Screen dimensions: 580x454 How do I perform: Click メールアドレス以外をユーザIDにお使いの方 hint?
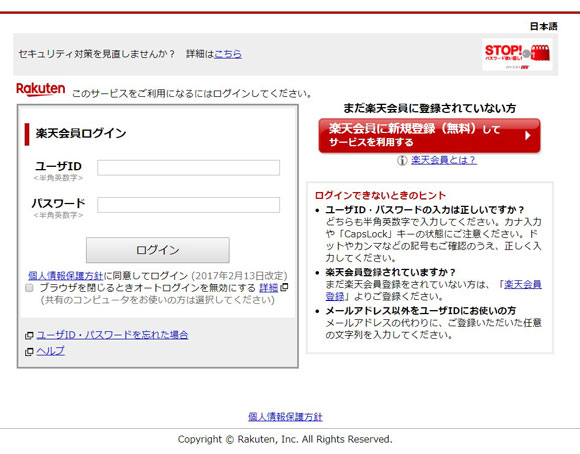421,311
